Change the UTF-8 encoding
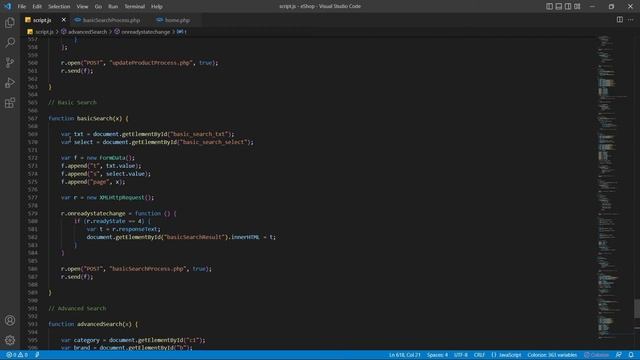The width and height of the screenshot is (640, 360). [461, 355]
